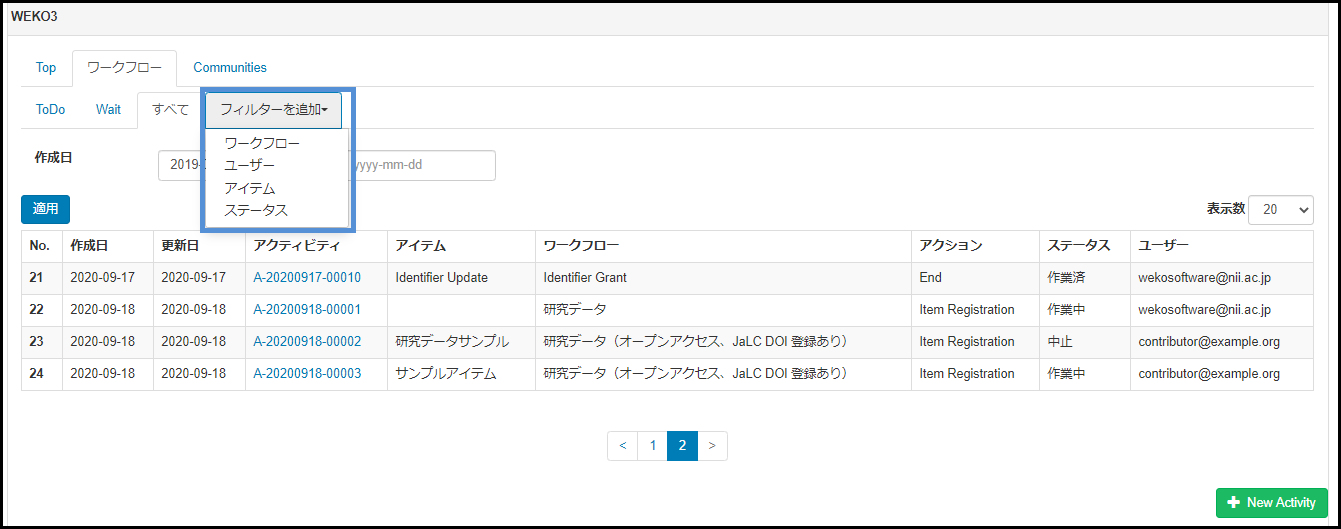This screenshot has width=1341, height=529.
Task: Switch to the ToDo tab
Action: point(50,110)
